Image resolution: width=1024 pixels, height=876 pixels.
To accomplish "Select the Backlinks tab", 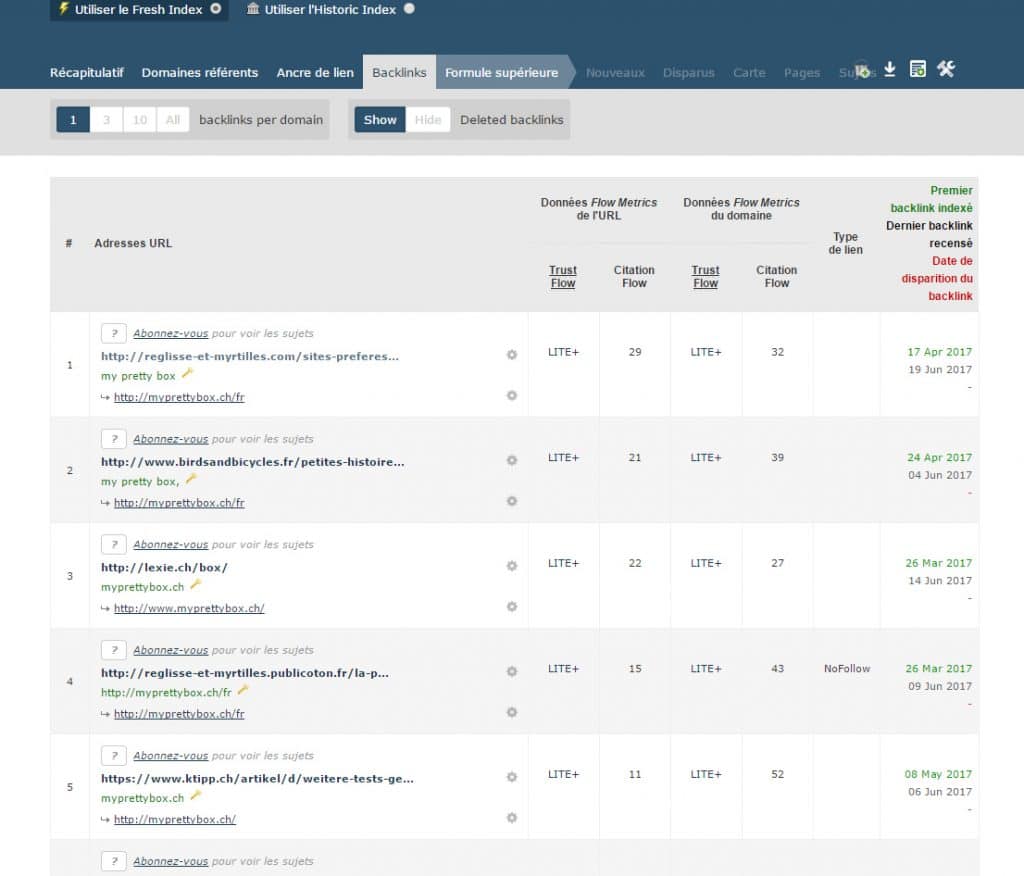I will pos(399,73).
